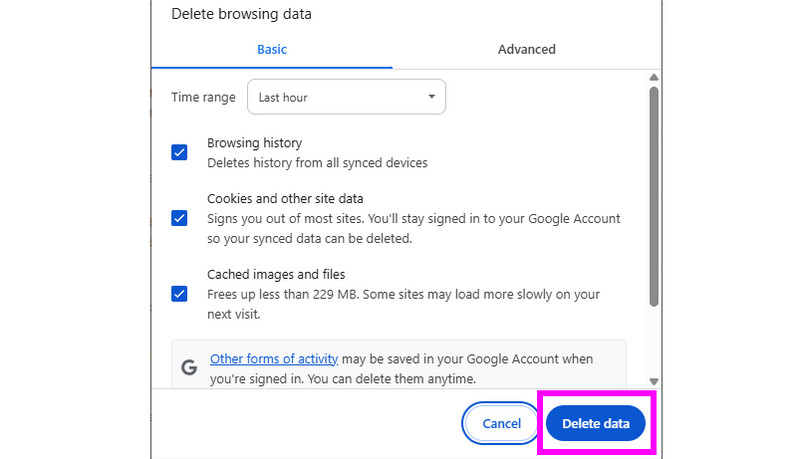Click the vertical scrollbar thumb
Image resolution: width=800 pixels, height=459 pixels.
tap(654, 197)
